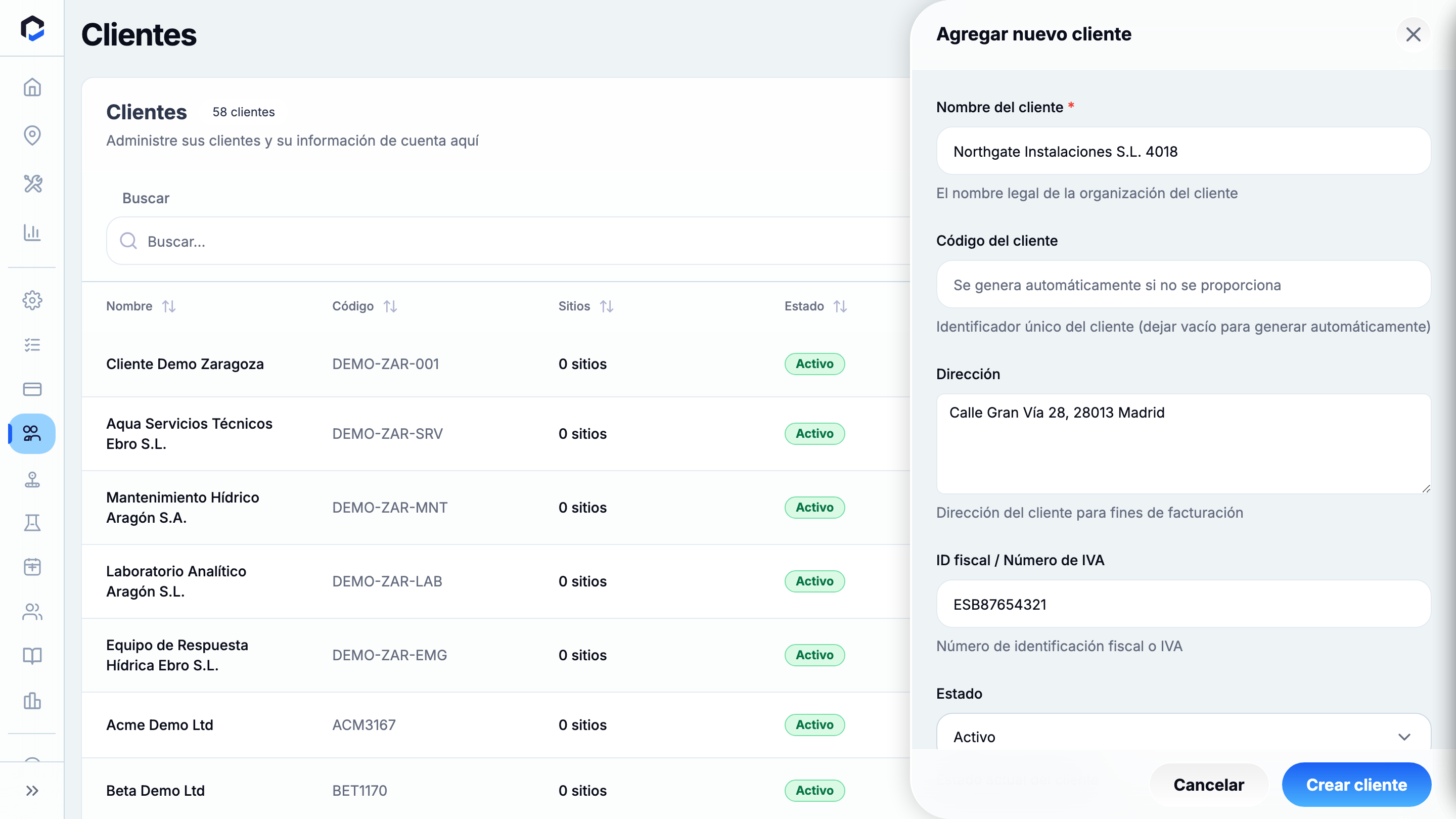Open the wrench and screwdriver tools icon
The image size is (1456, 819).
click(x=32, y=184)
